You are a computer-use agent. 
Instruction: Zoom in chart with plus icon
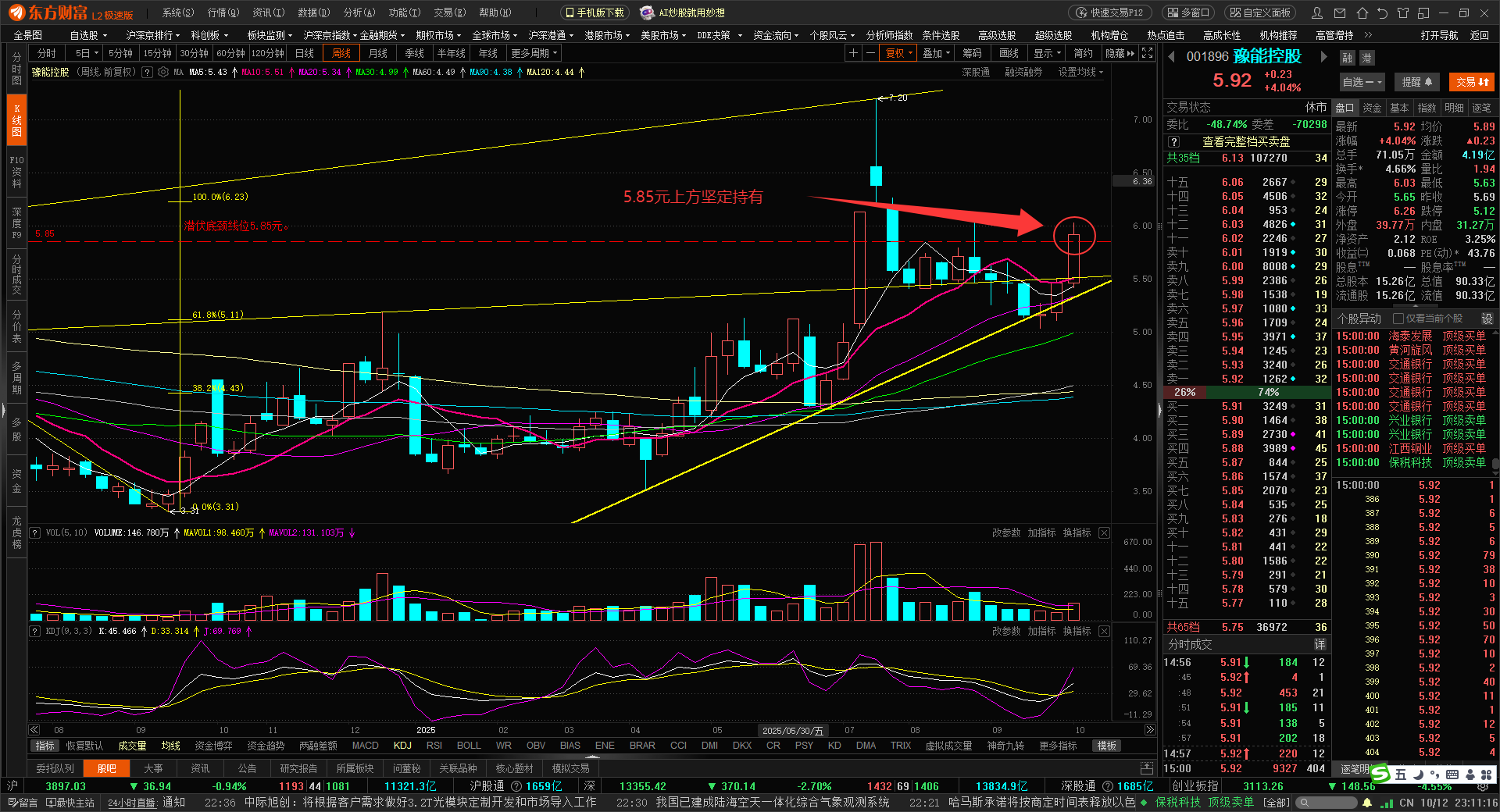click(x=853, y=53)
